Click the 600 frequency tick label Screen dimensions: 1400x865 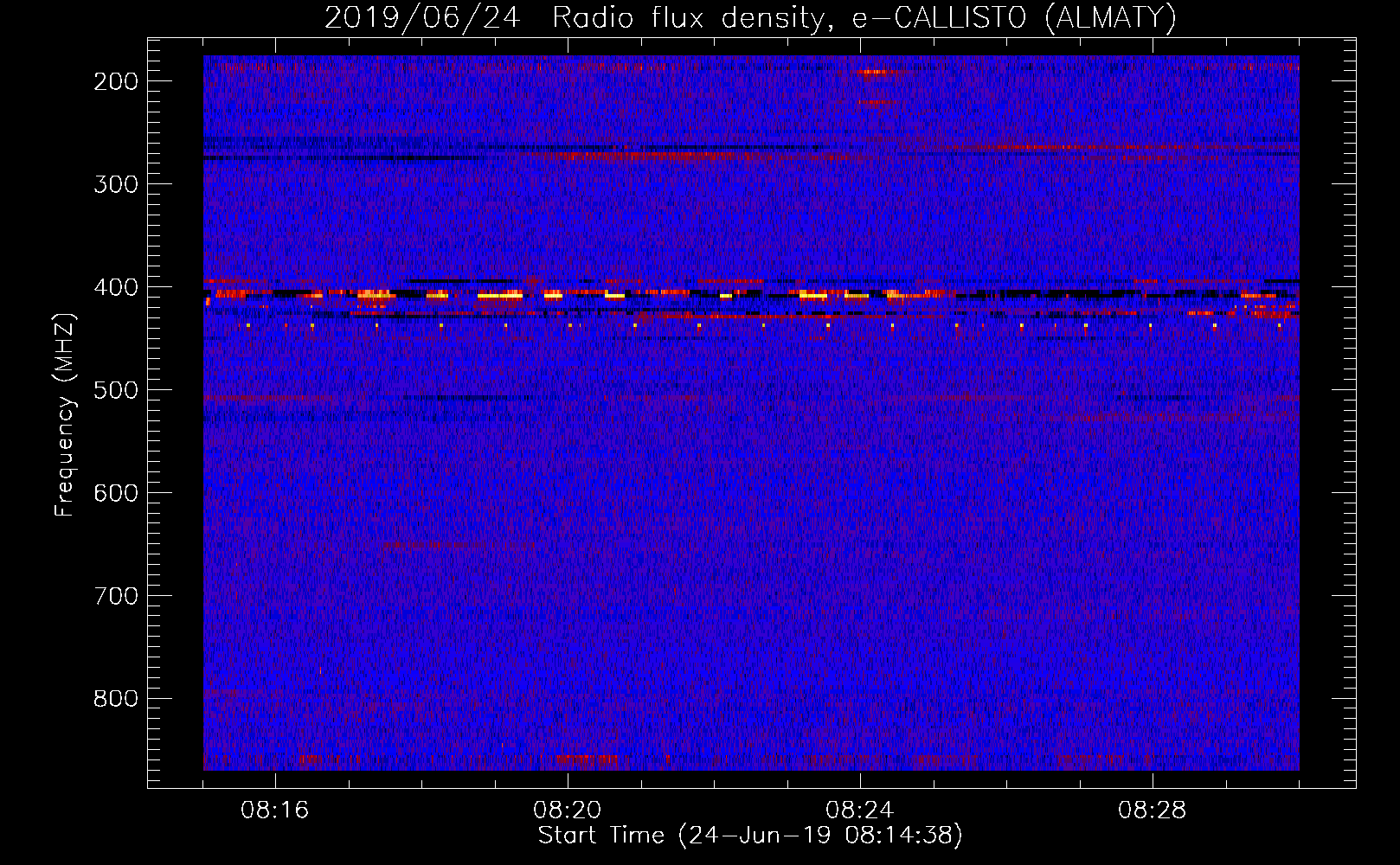pyautogui.click(x=116, y=493)
